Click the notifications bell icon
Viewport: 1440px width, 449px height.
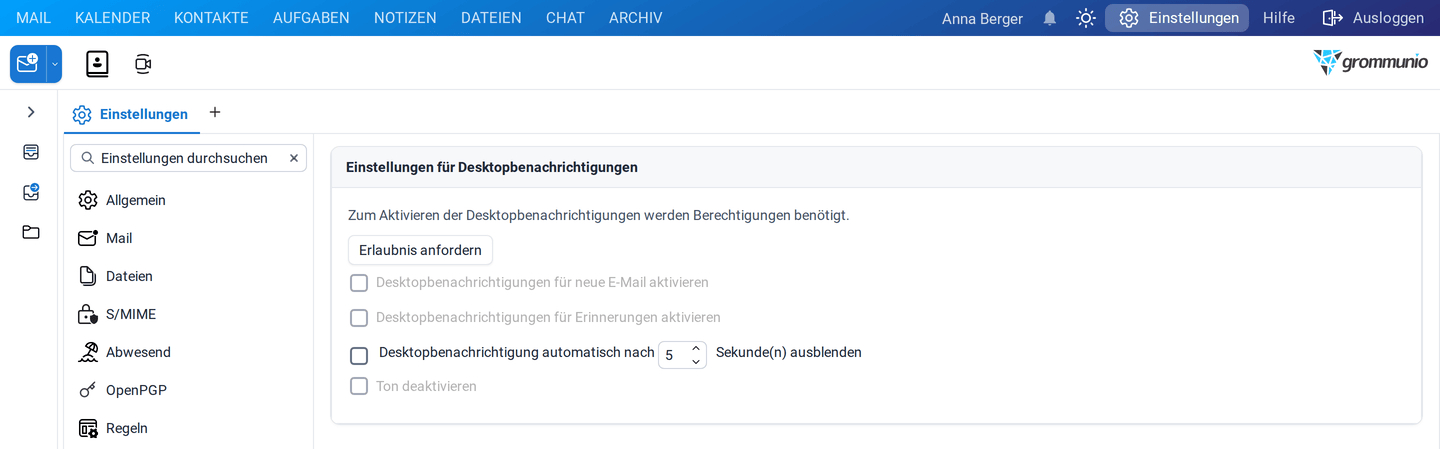[x=1050, y=18]
